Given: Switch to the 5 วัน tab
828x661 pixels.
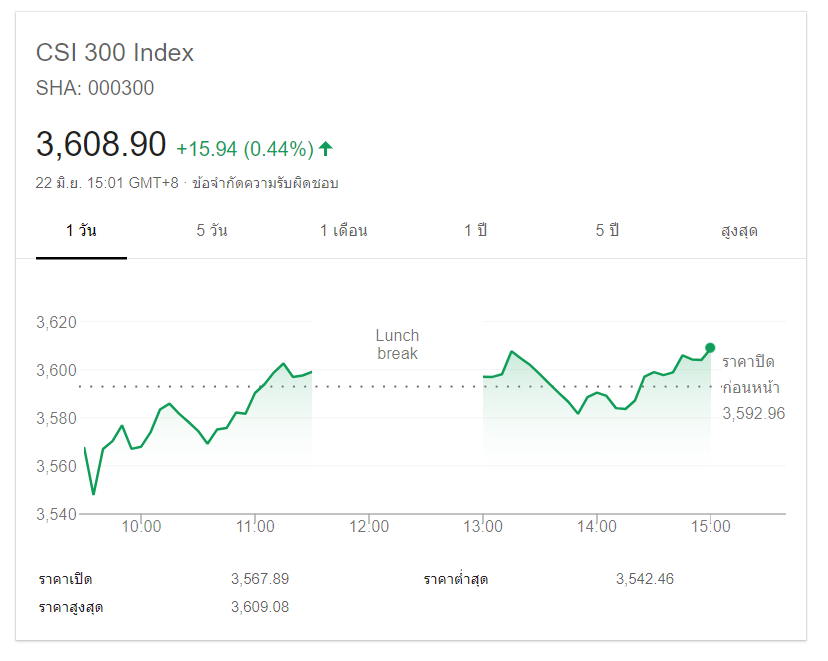Looking at the screenshot, I should [x=212, y=231].
